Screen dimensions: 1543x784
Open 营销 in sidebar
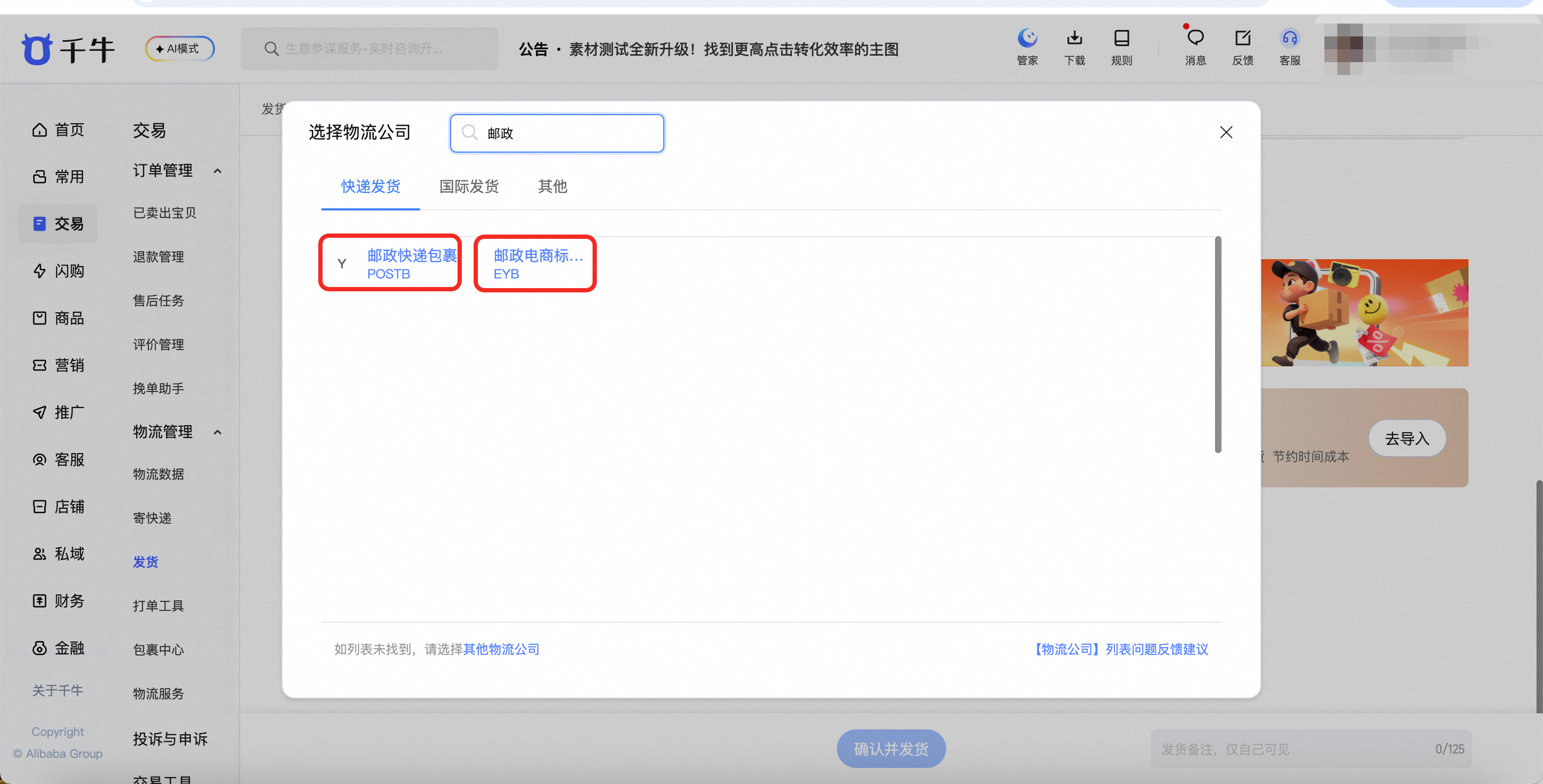click(x=58, y=365)
